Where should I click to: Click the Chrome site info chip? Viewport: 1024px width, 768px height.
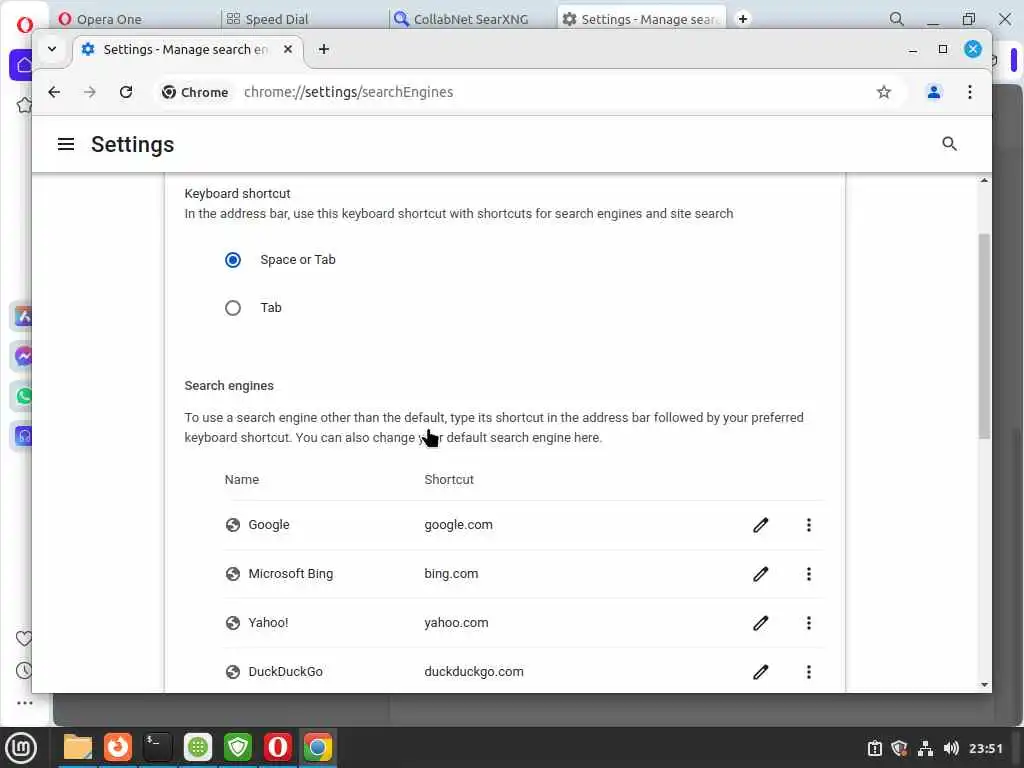[x=196, y=92]
